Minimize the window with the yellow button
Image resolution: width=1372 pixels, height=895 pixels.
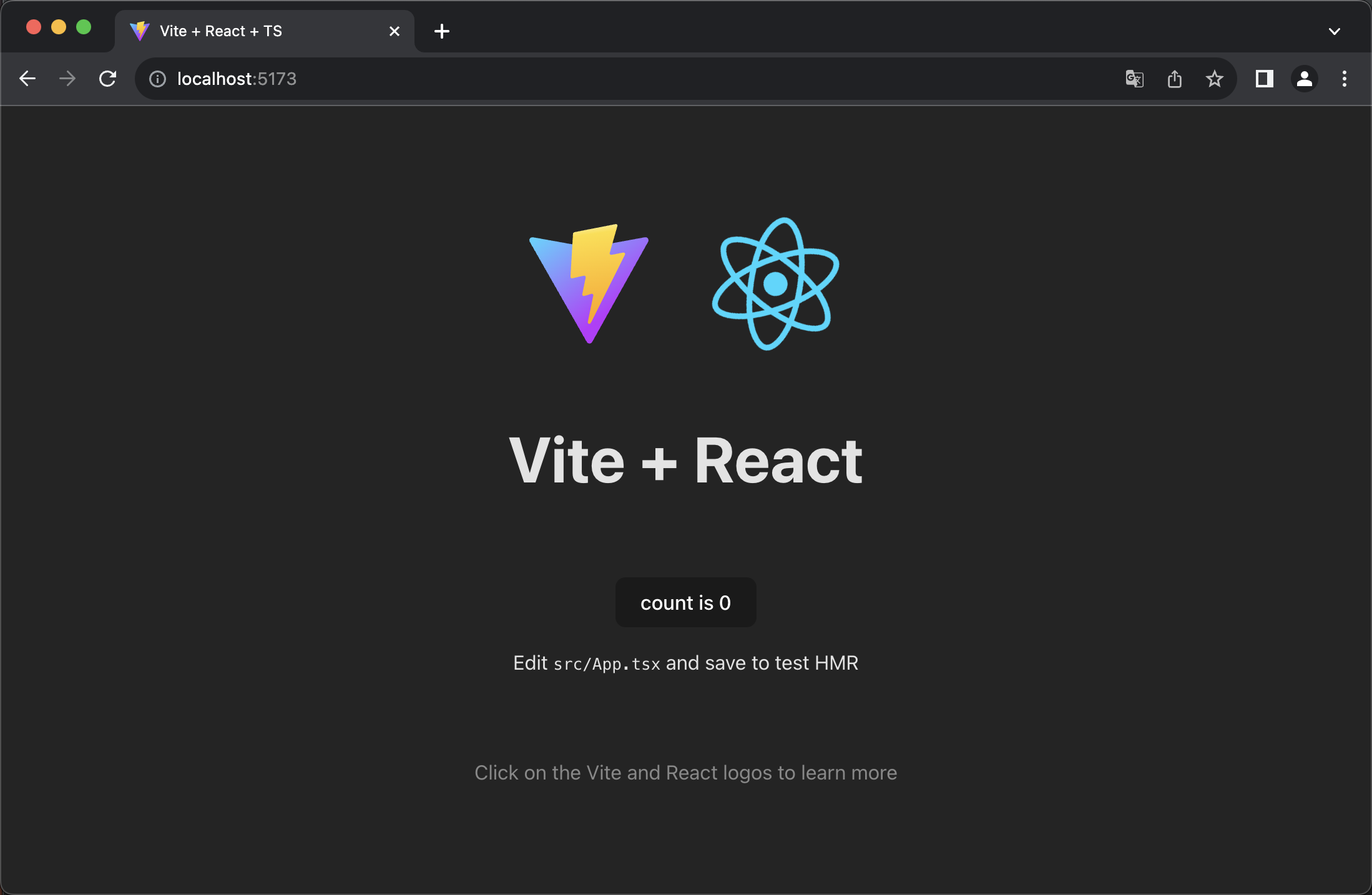(59, 27)
